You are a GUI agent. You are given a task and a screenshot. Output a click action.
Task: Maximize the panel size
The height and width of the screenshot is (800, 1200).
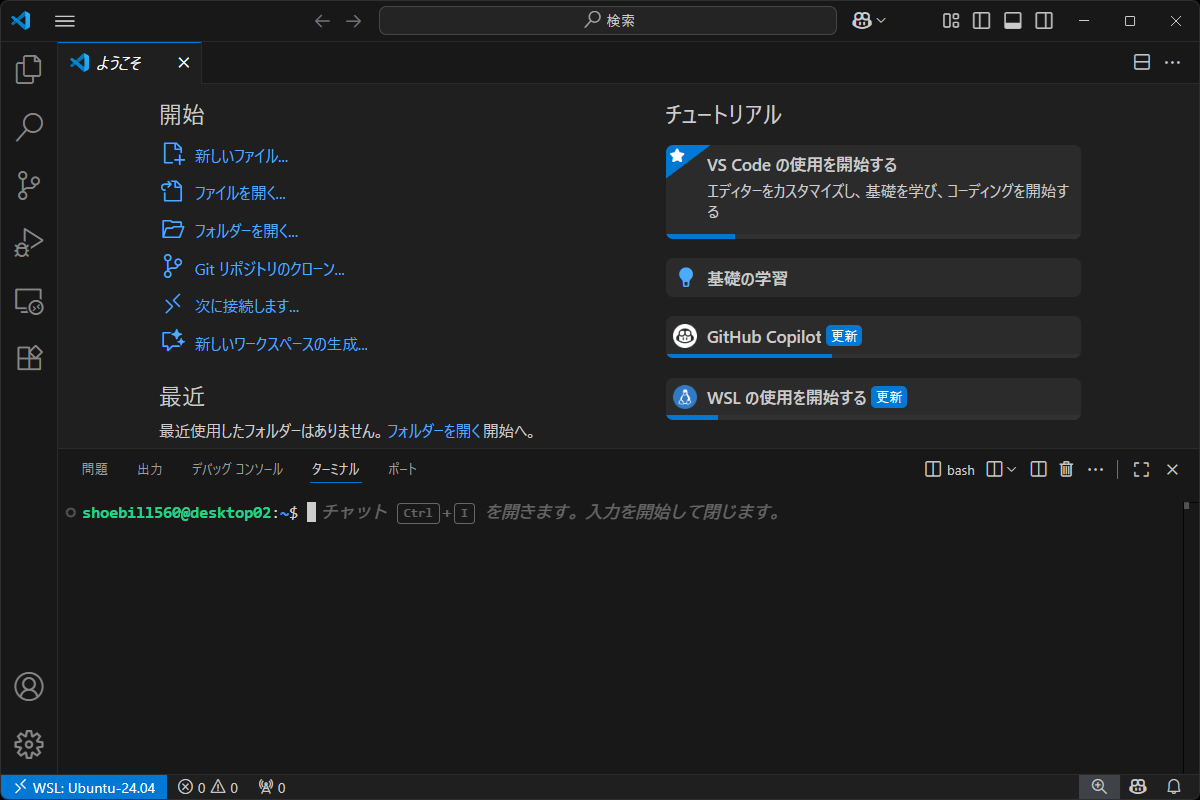point(1142,469)
